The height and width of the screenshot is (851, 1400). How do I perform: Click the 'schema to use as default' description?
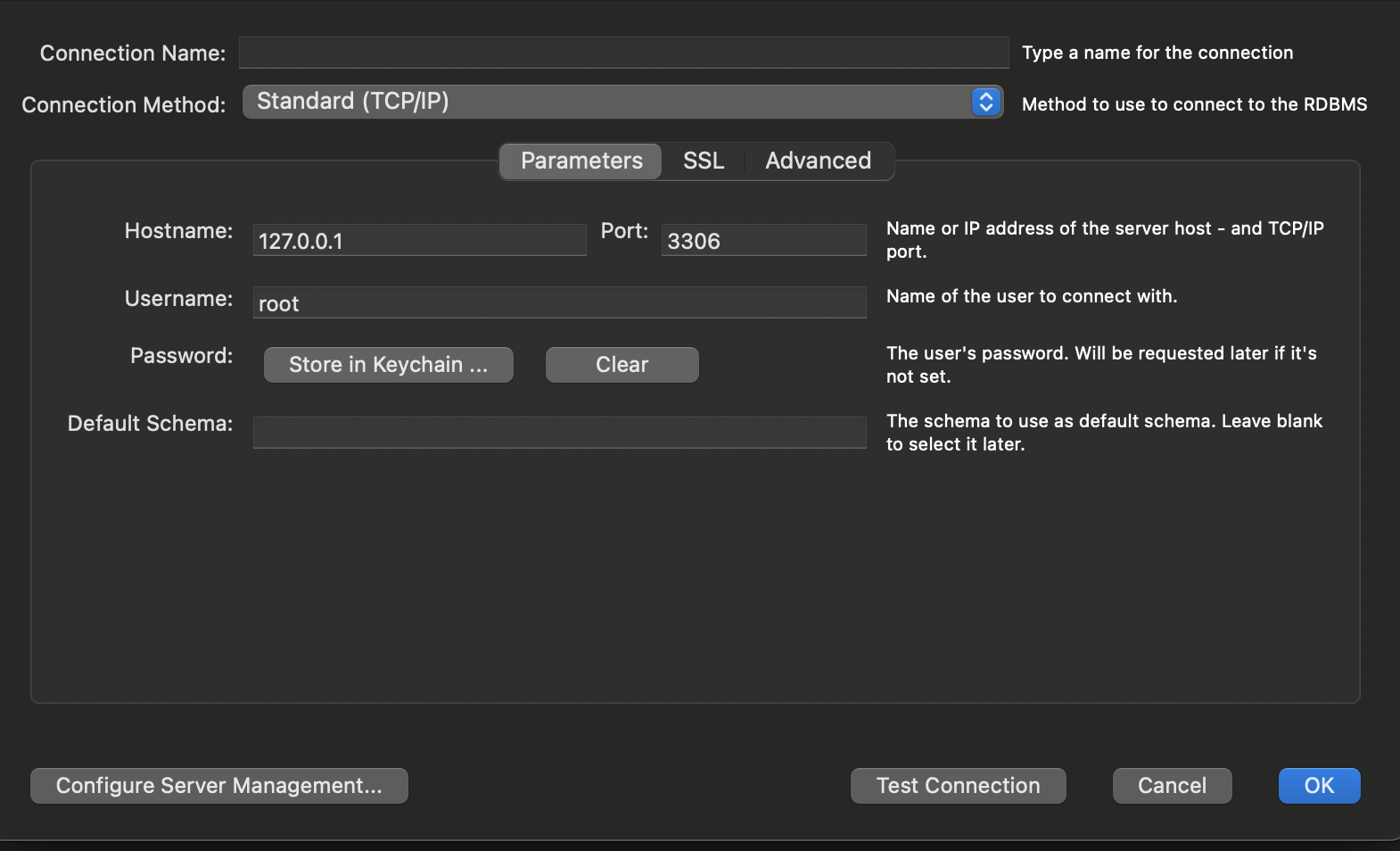1104,433
